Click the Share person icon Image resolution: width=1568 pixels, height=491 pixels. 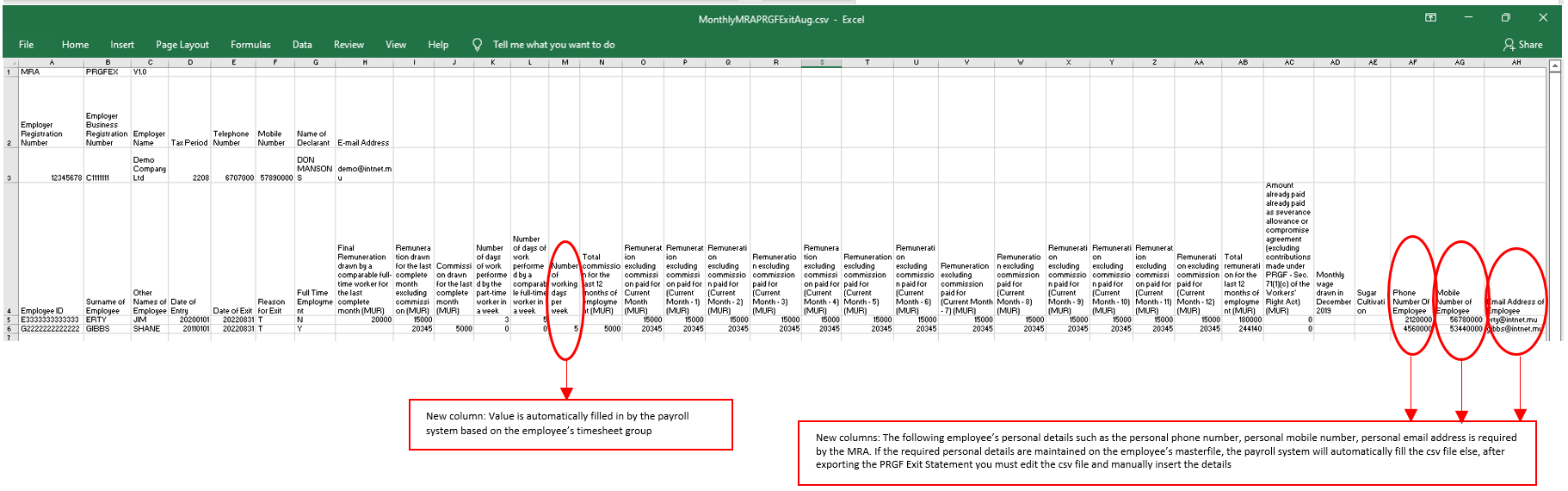coord(1509,45)
